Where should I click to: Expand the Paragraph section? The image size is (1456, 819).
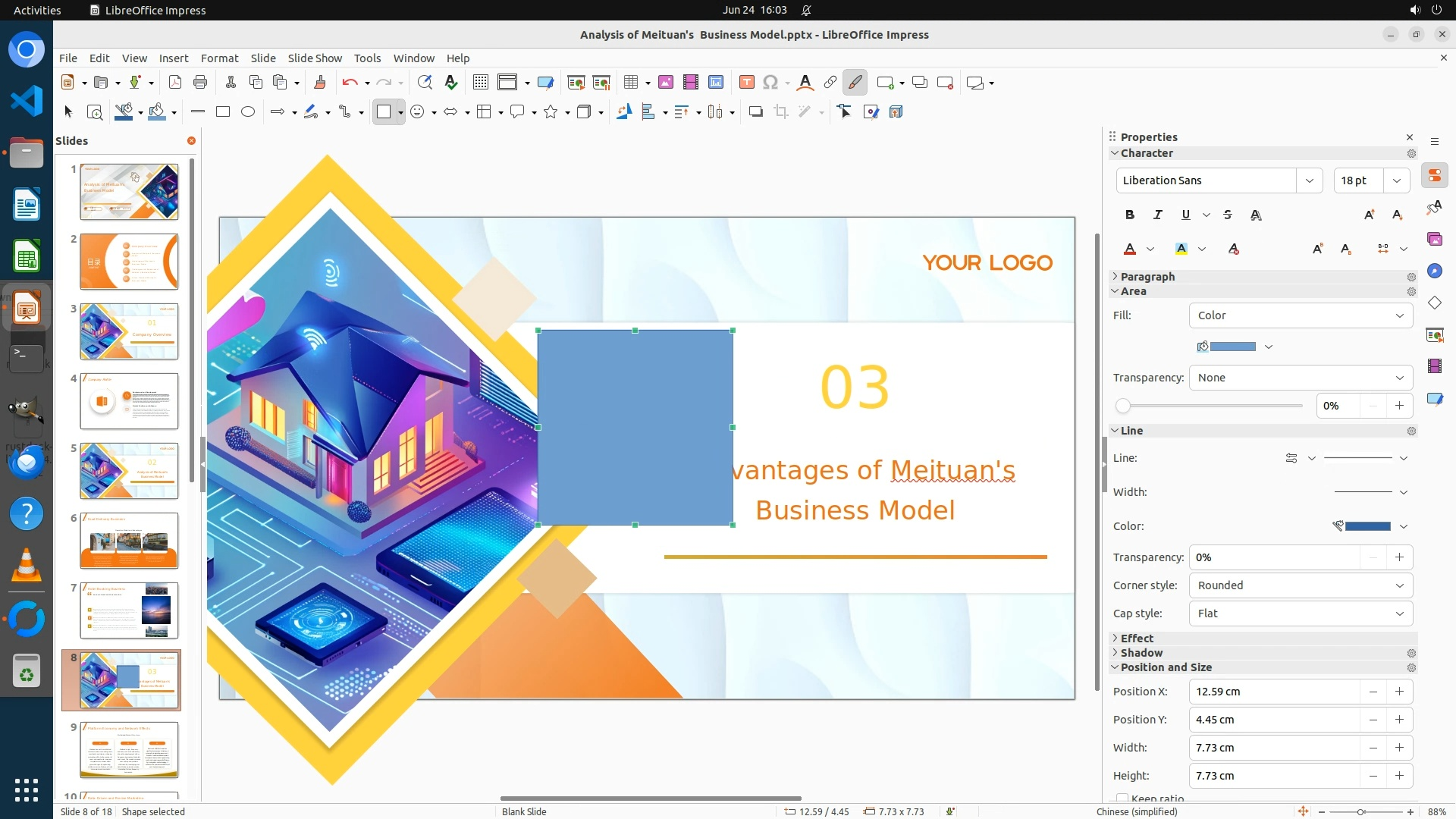(x=1147, y=277)
